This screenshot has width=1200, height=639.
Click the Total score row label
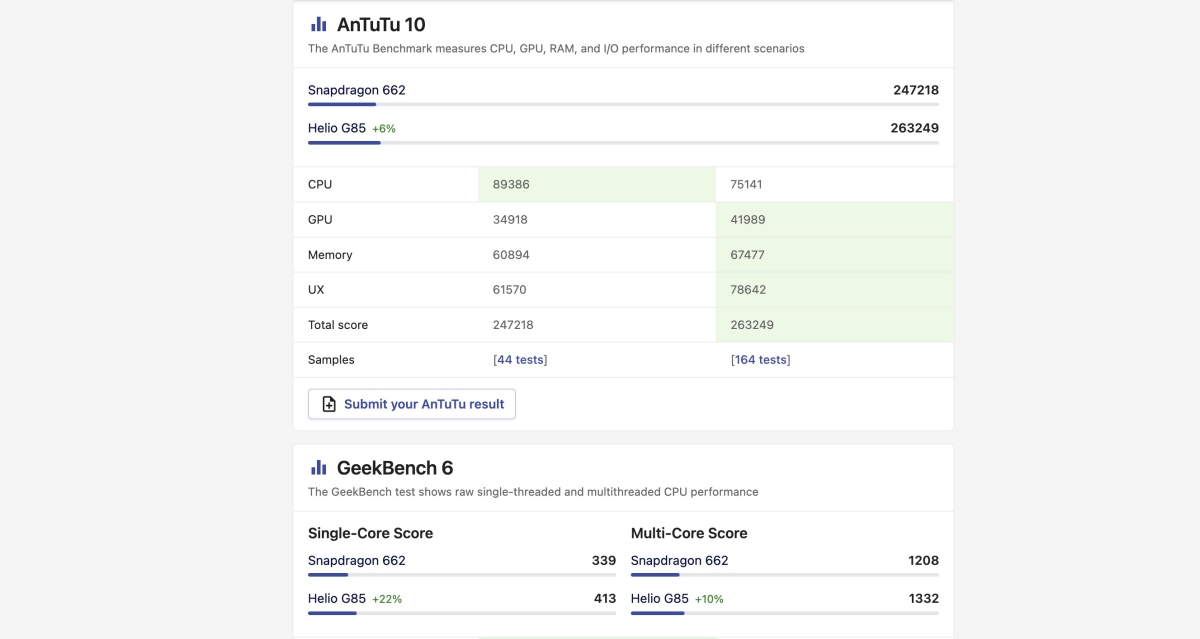pos(338,325)
